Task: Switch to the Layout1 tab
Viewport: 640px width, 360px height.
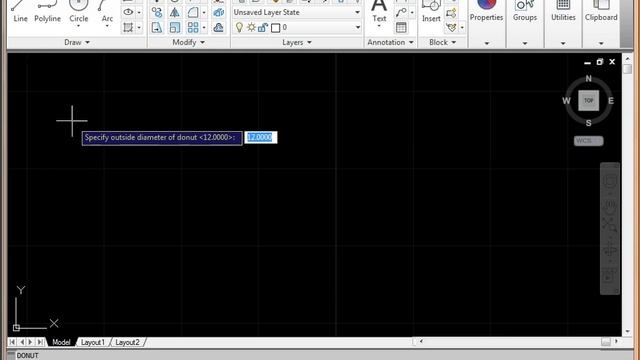Action: click(x=93, y=342)
